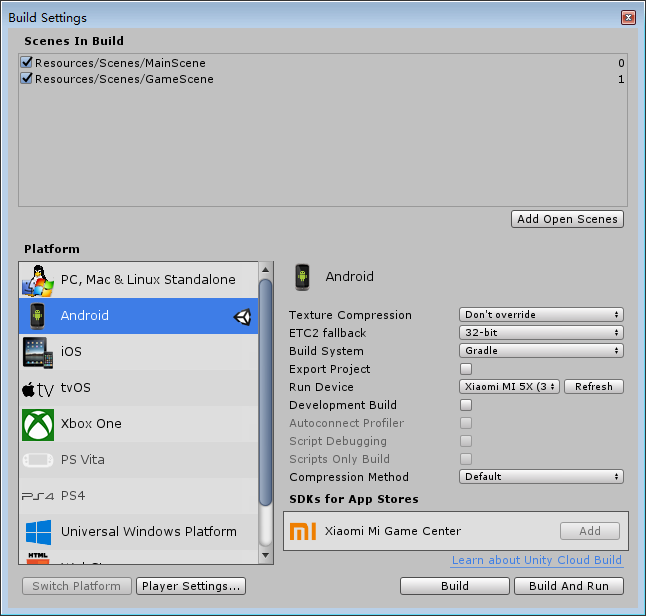The width and height of the screenshot is (646, 616).
Task: Select the tvOS platform
Action: tap(139, 388)
